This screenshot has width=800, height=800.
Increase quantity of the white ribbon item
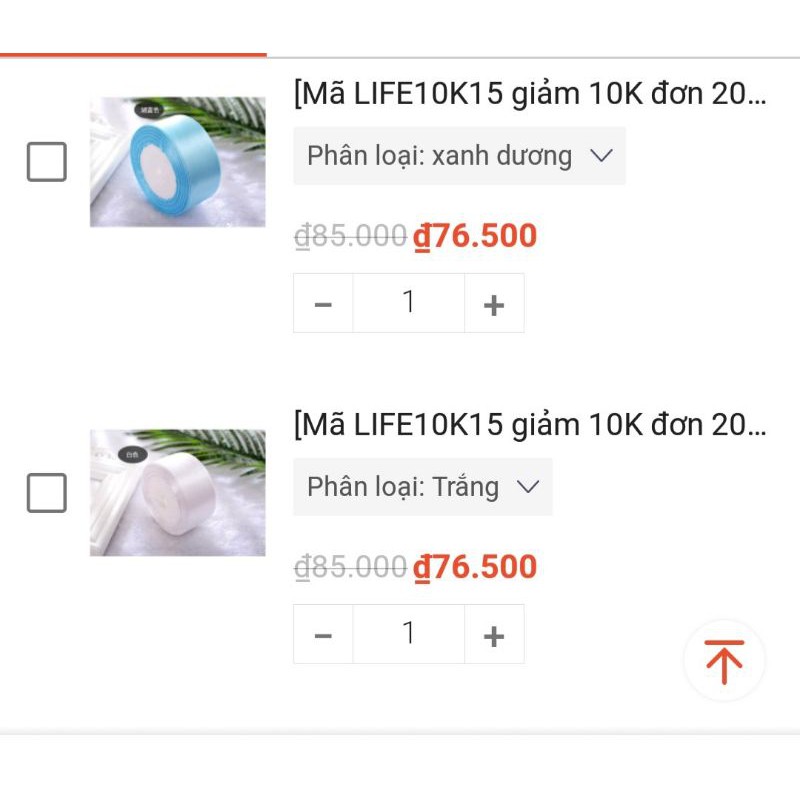coord(494,635)
